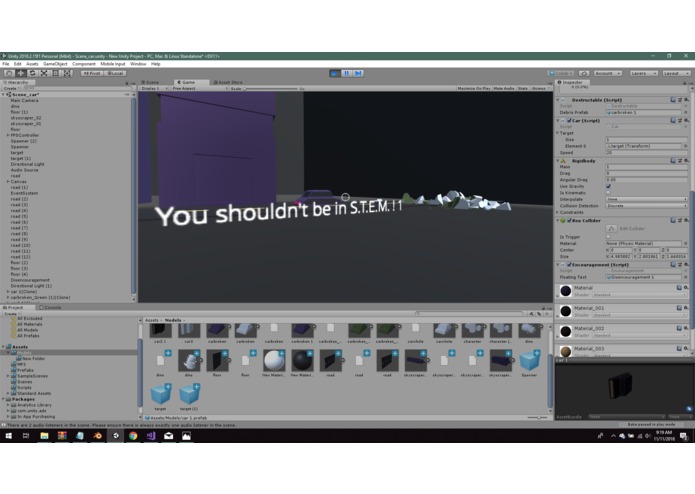Select the Rect transform tool
The image size is (695, 494).
(55, 73)
